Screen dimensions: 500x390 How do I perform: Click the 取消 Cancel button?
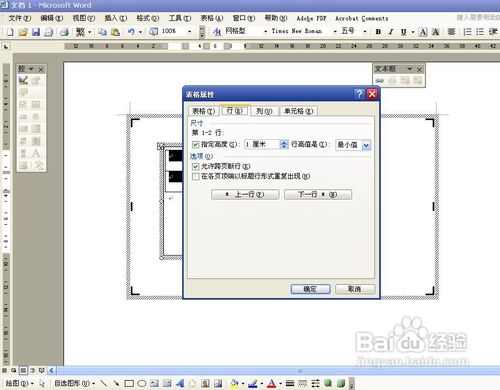pyautogui.click(x=355, y=289)
